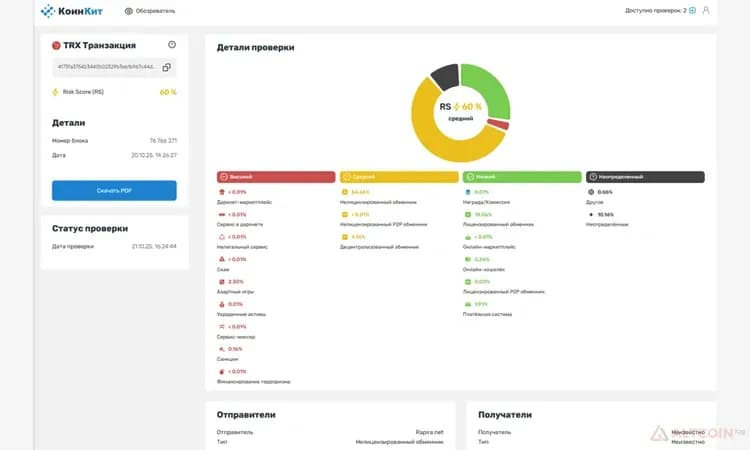The image size is (750, 450).
Task: Click the Платёжная система icon
Action: coord(468,304)
